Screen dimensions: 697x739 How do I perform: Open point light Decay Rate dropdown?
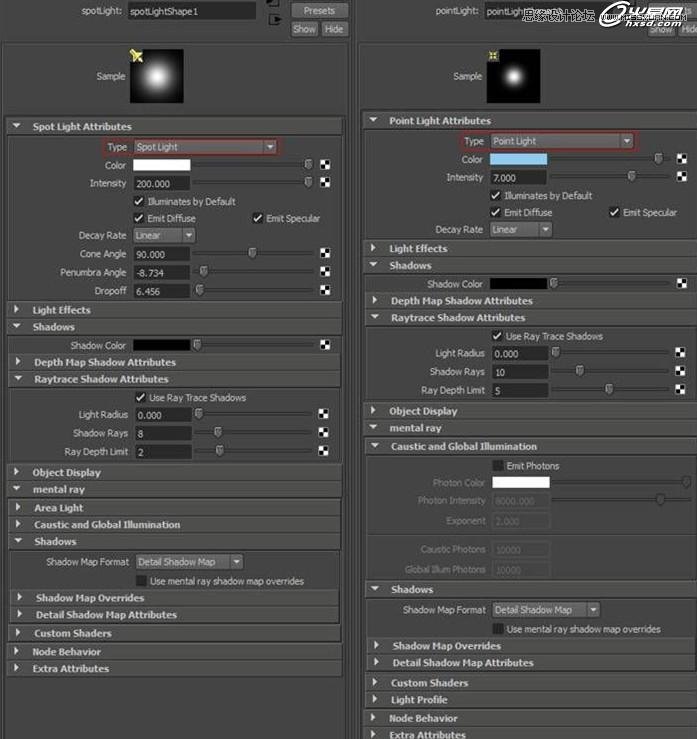click(x=520, y=229)
